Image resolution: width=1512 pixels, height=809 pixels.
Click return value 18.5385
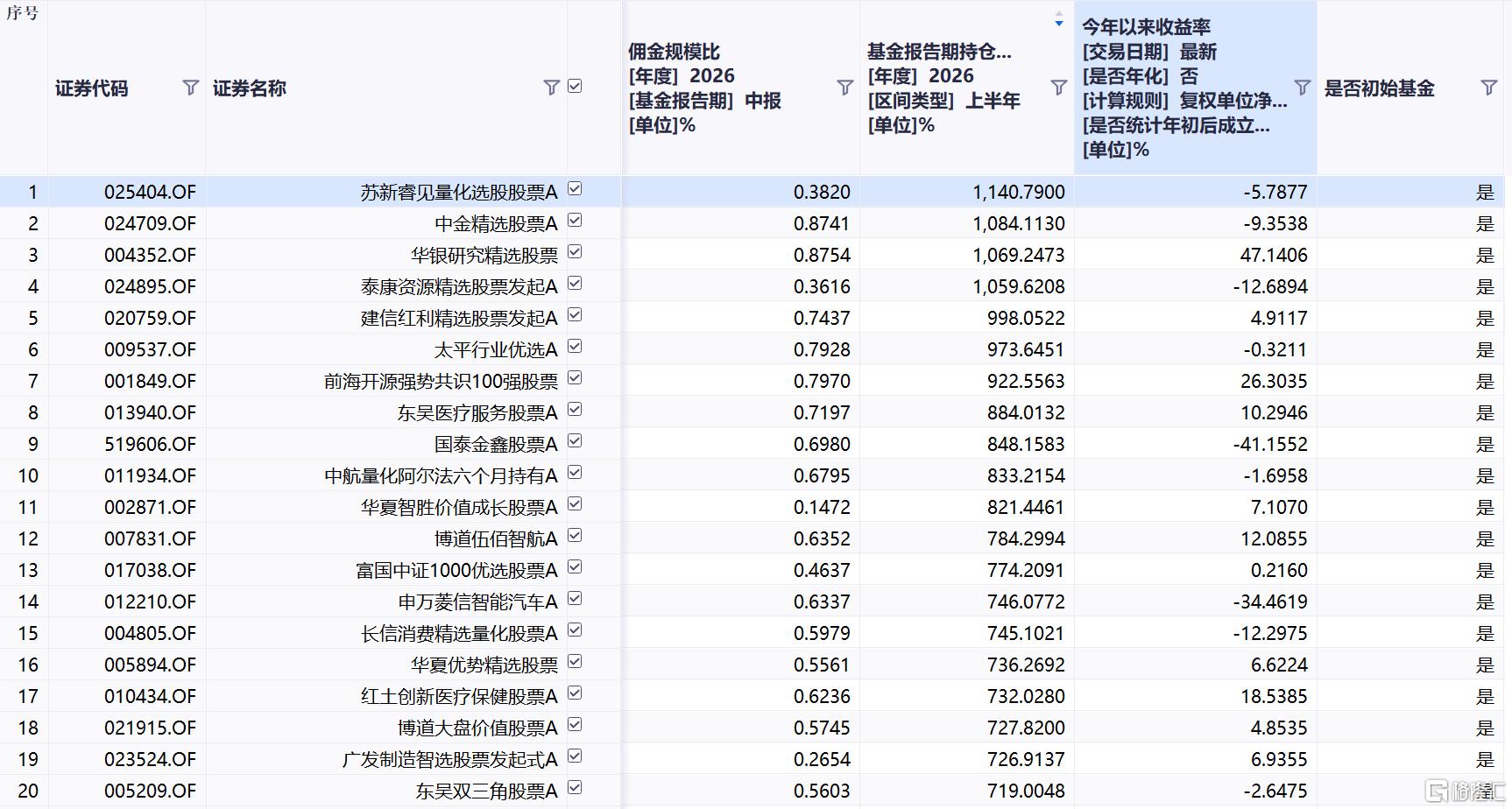1274,696
